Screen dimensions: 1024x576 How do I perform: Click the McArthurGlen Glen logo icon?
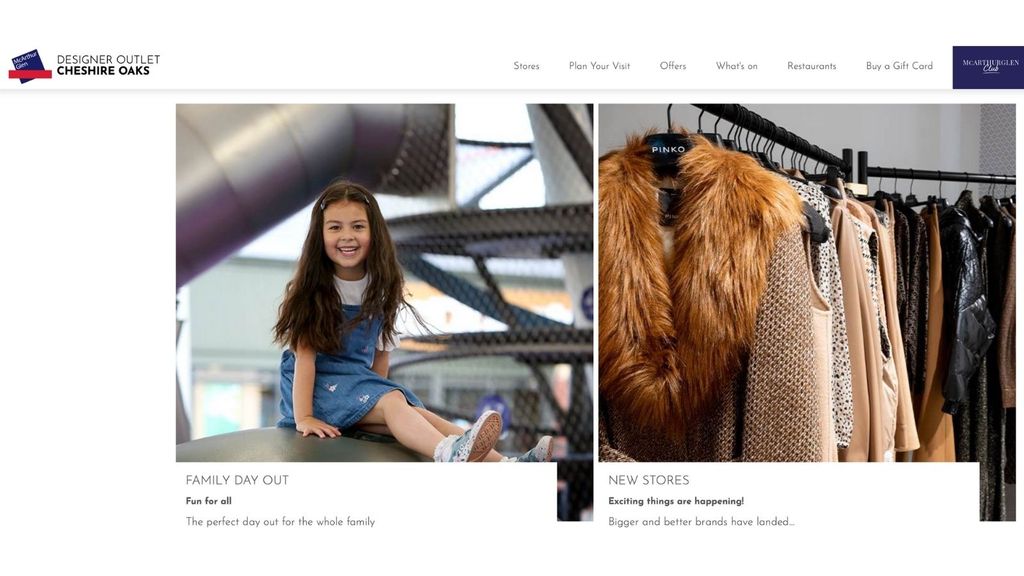(x=31, y=65)
